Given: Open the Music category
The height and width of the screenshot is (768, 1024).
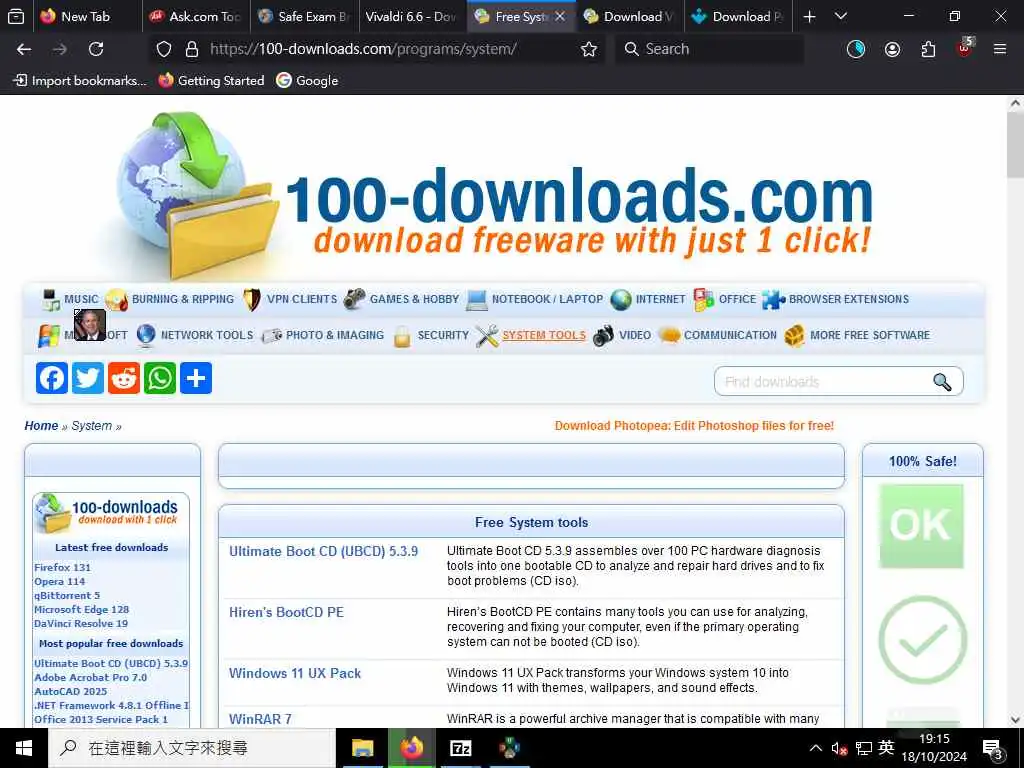Looking at the screenshot, I should [81, 299].
